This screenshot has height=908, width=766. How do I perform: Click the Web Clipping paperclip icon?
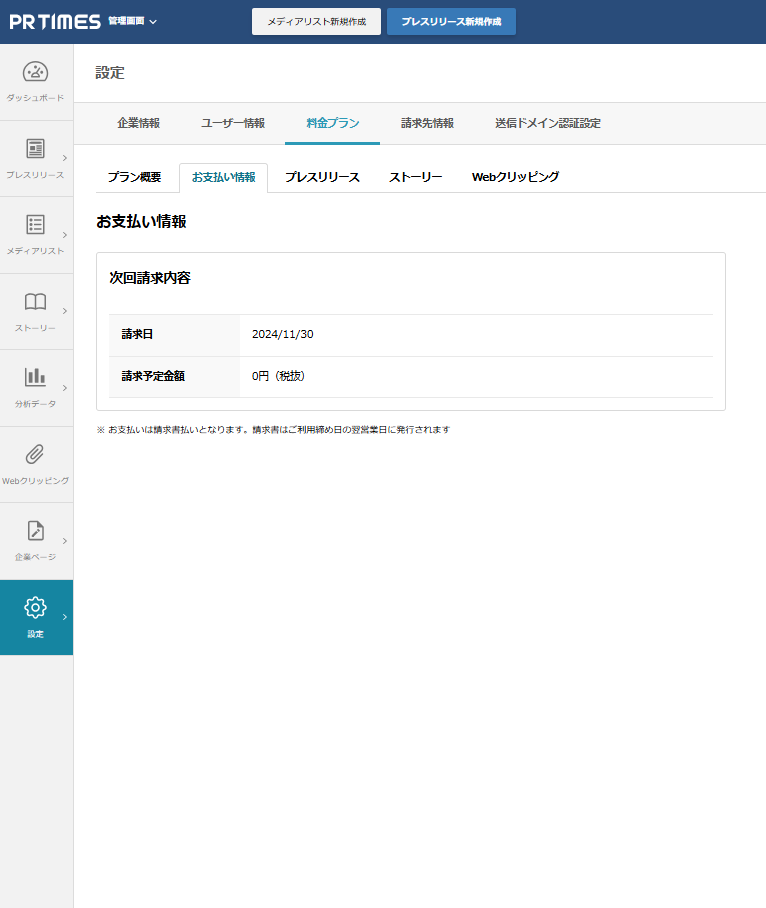(36, 454)
